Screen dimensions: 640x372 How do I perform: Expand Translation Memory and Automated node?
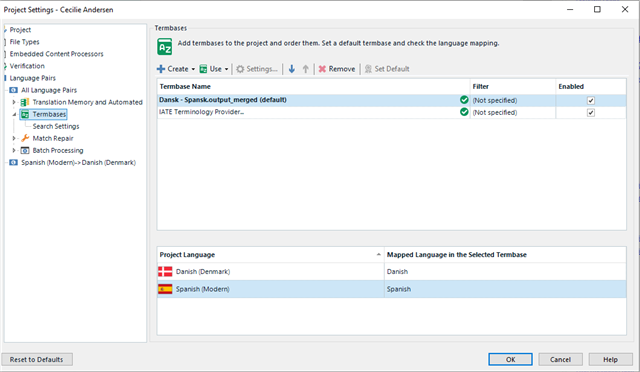click(14, 102)
